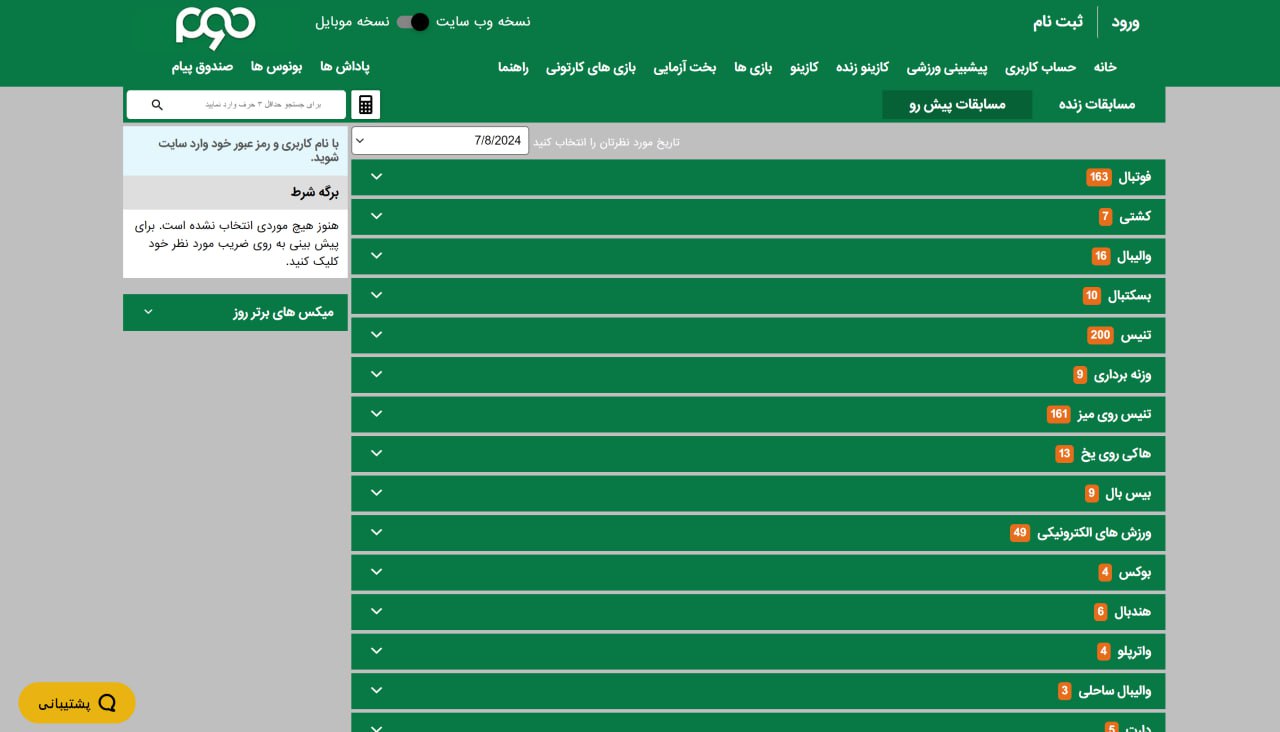Click the نسخه وب سایت label
Viewport: 1280px width, 732px height.
(484, 22)
